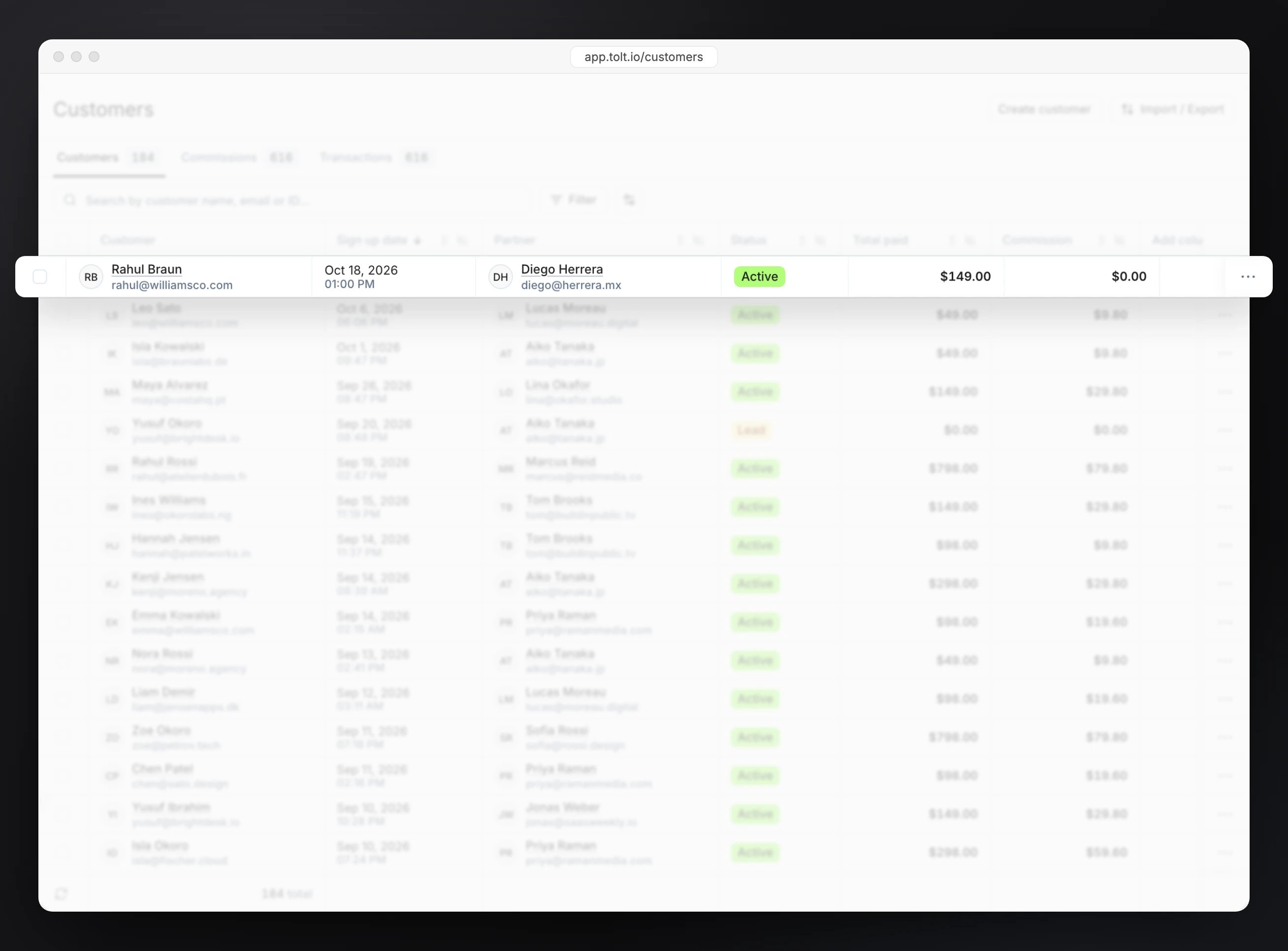Click the customer search field

[291, 200]
